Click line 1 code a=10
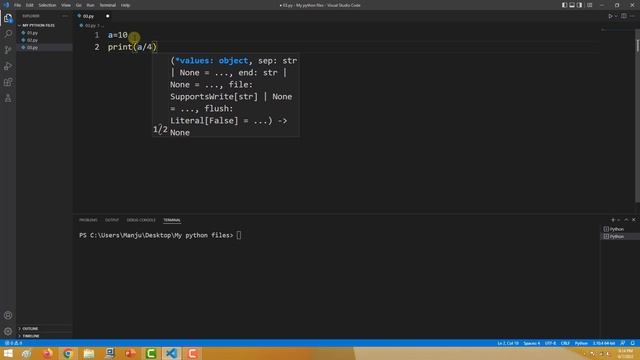Viewport: 640px width, 360px height. coord(118,35)
